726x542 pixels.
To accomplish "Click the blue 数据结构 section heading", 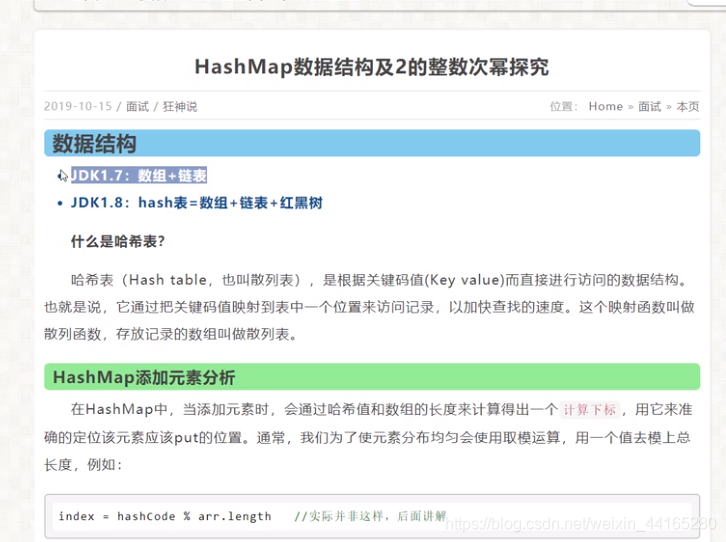I will 372,143.
